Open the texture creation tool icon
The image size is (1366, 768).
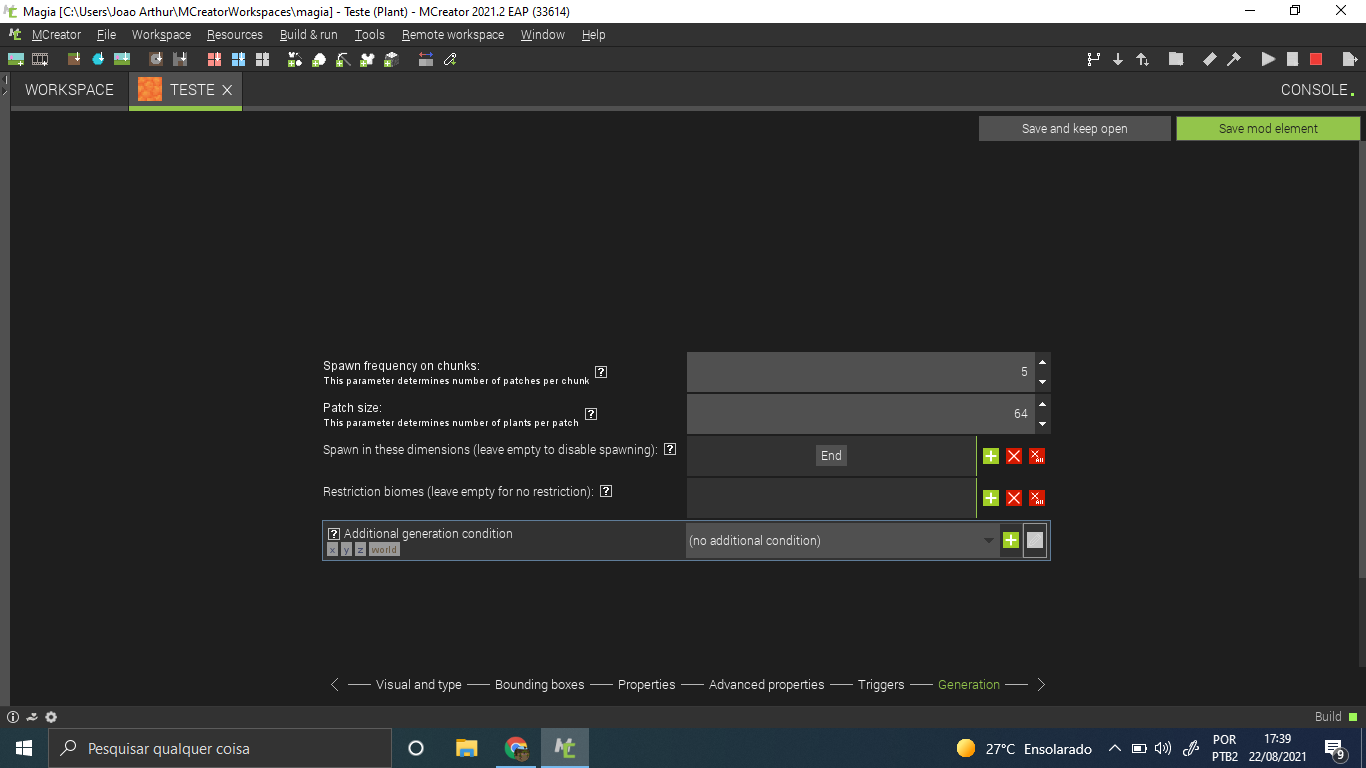(450, 59)
